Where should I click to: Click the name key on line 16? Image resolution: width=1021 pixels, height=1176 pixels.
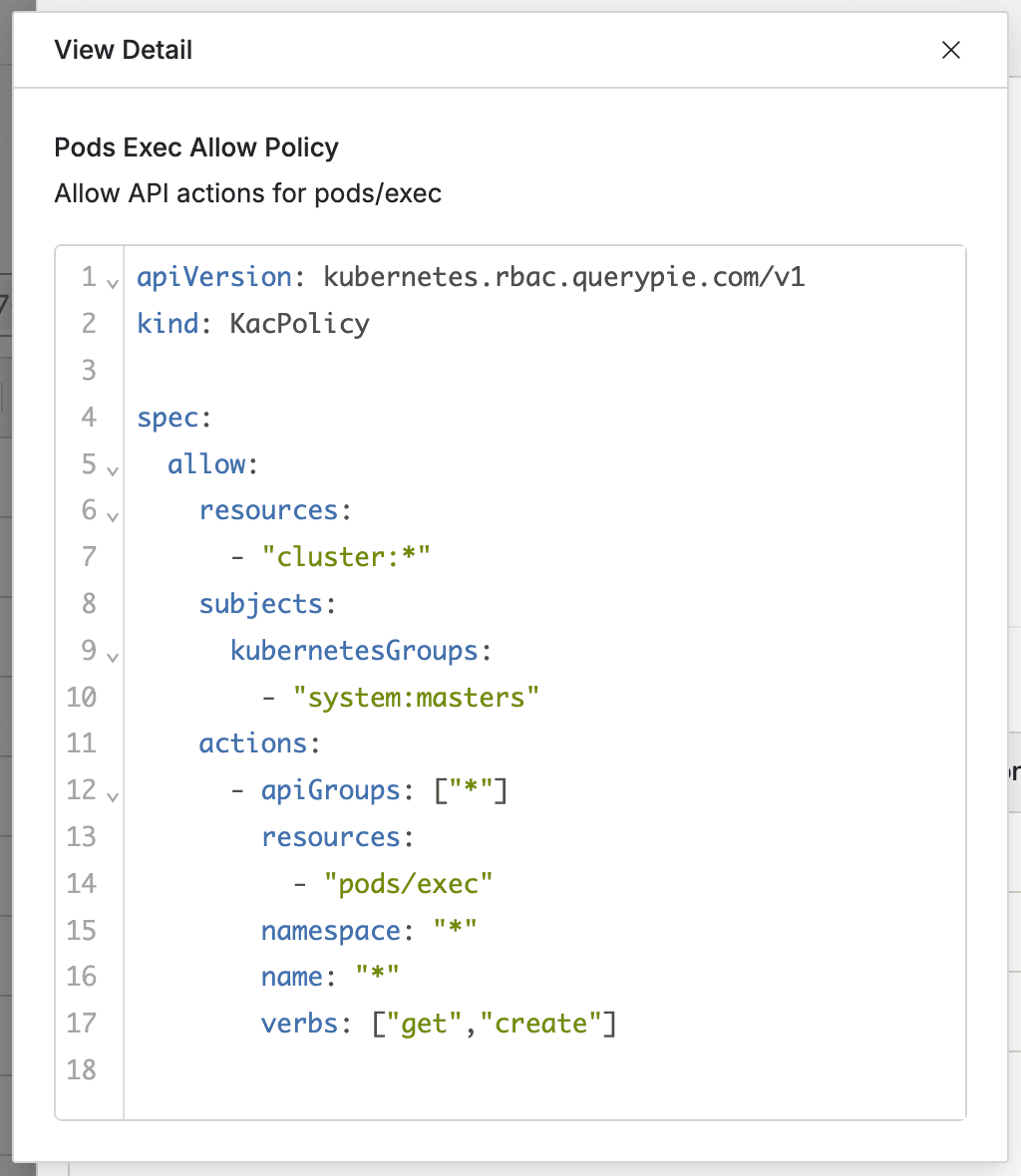(291, 977)
